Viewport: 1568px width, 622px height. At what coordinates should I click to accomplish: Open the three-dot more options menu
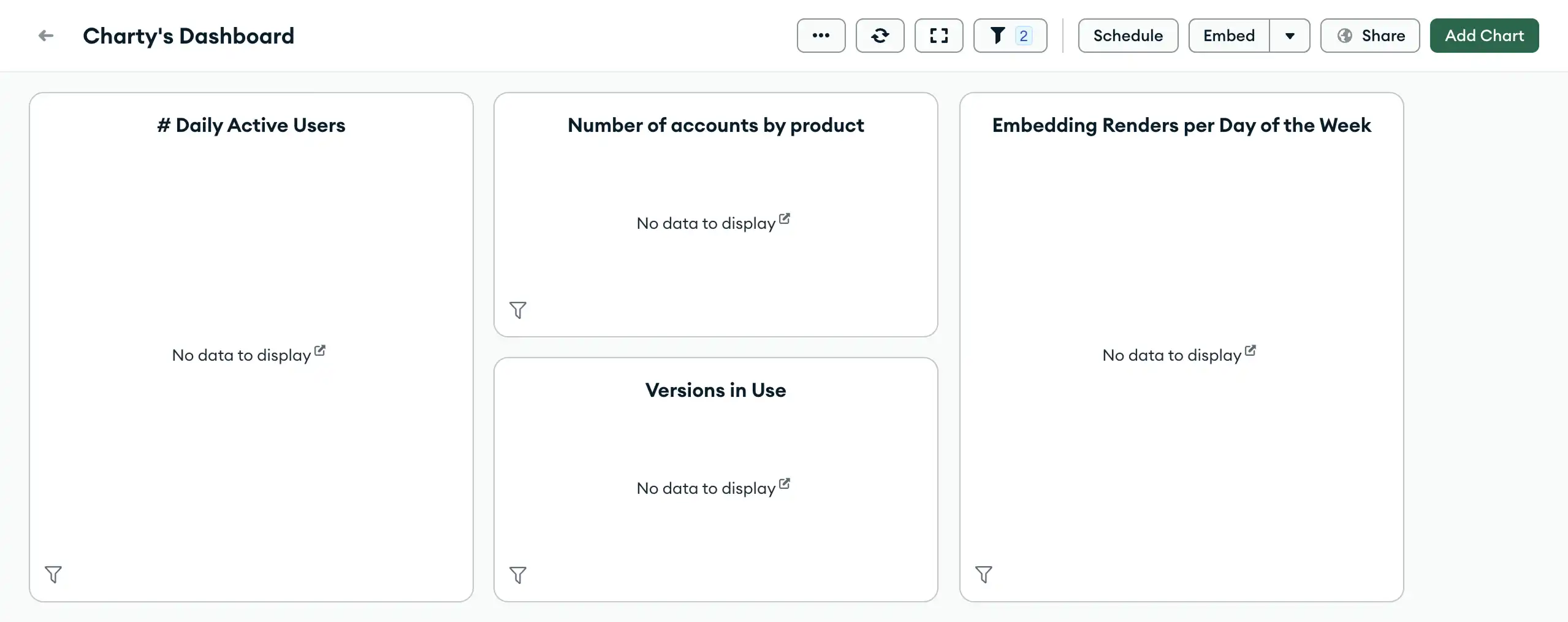click(x=821, y=36)
